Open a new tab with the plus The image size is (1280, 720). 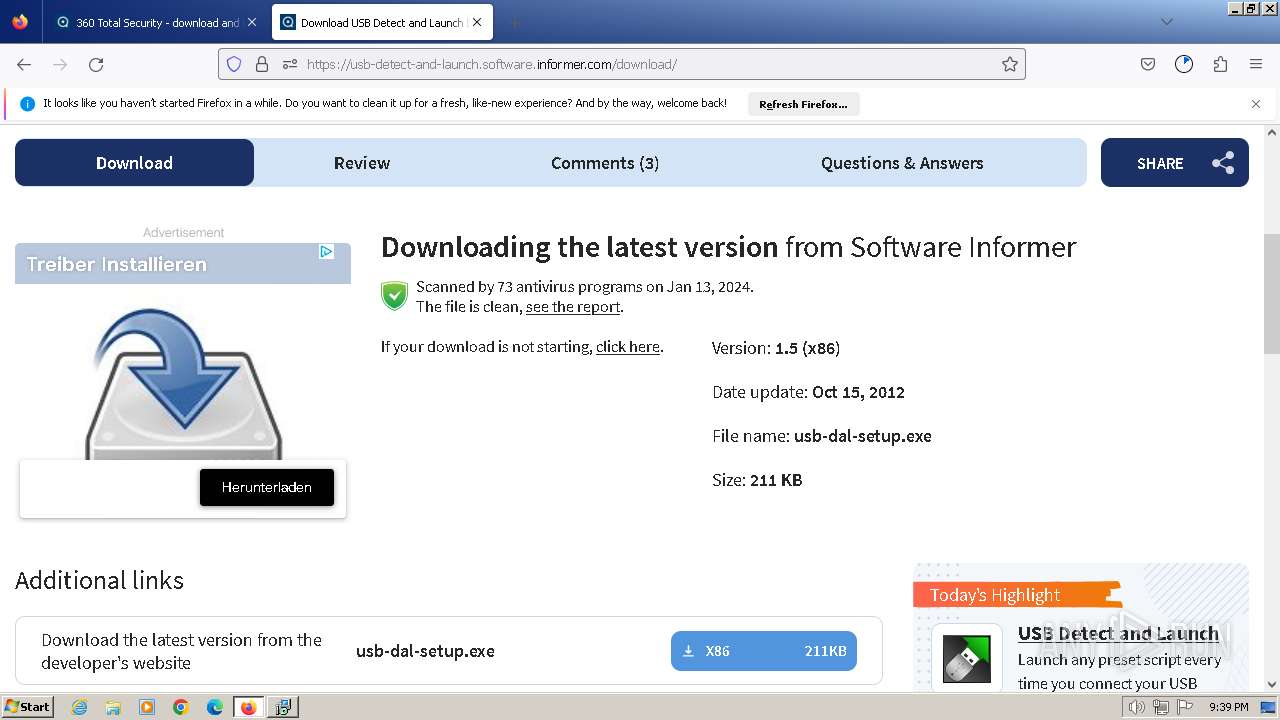(x=514, y=22)
